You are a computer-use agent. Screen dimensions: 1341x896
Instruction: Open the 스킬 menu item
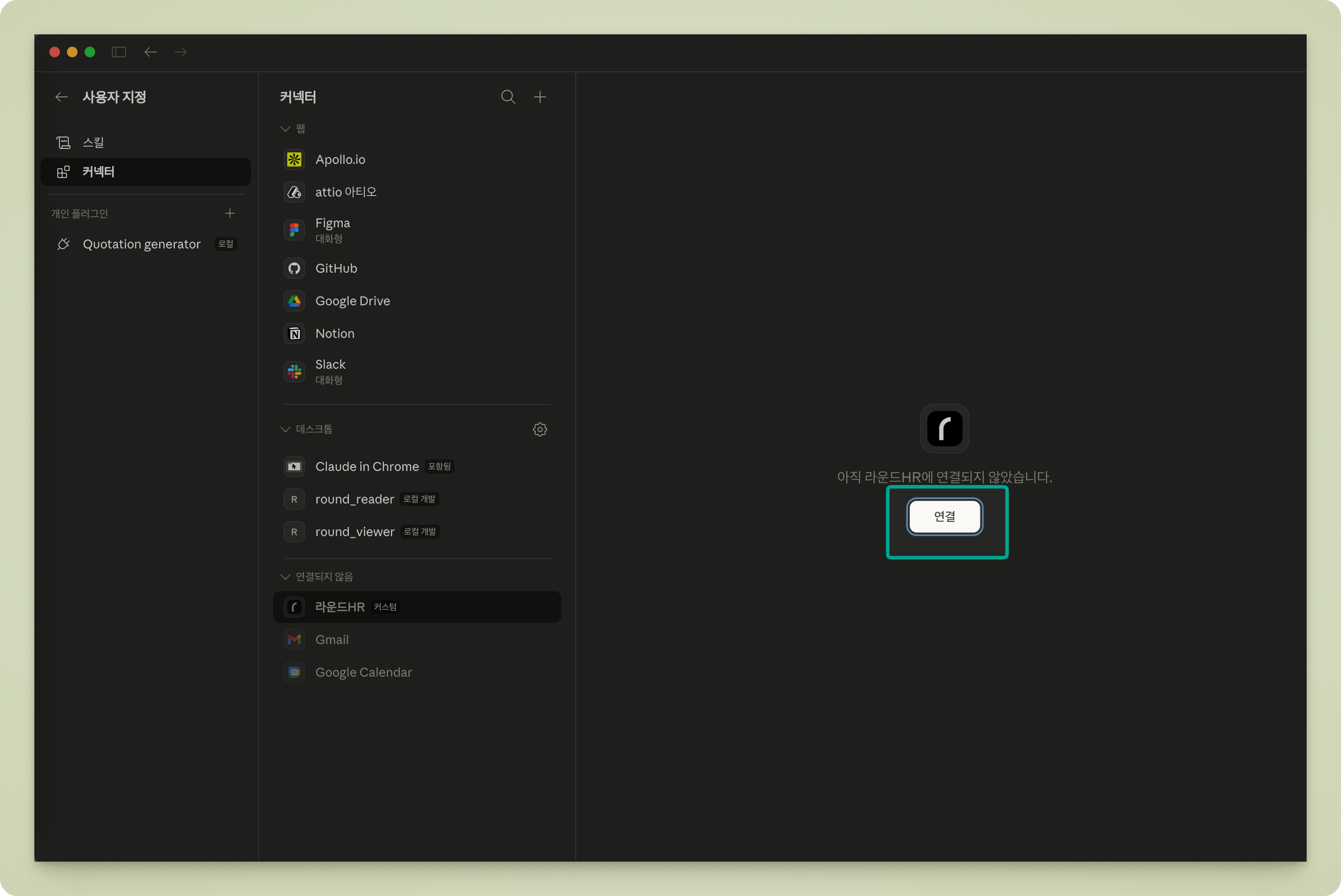[93, 142]
